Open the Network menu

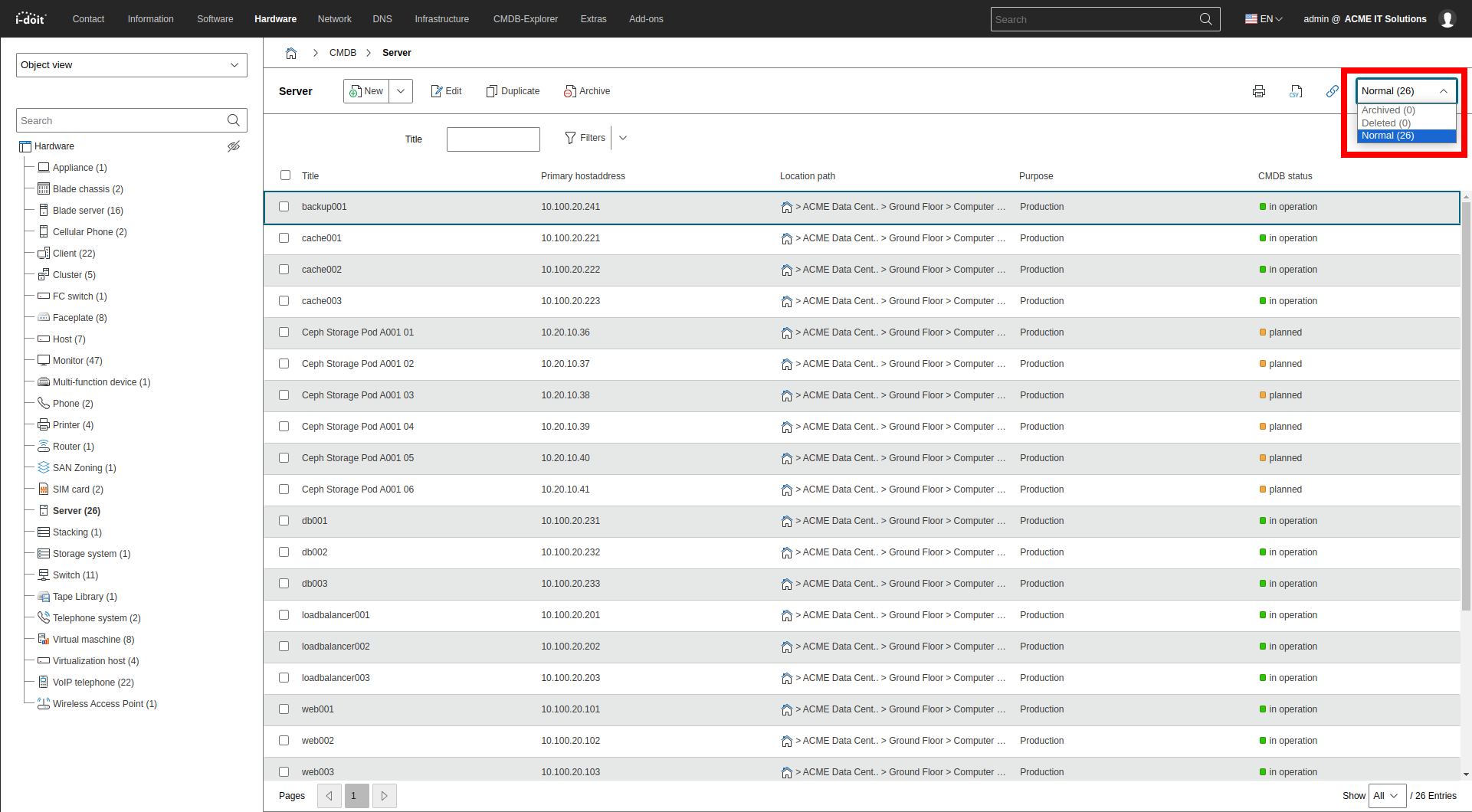point(334,19)
